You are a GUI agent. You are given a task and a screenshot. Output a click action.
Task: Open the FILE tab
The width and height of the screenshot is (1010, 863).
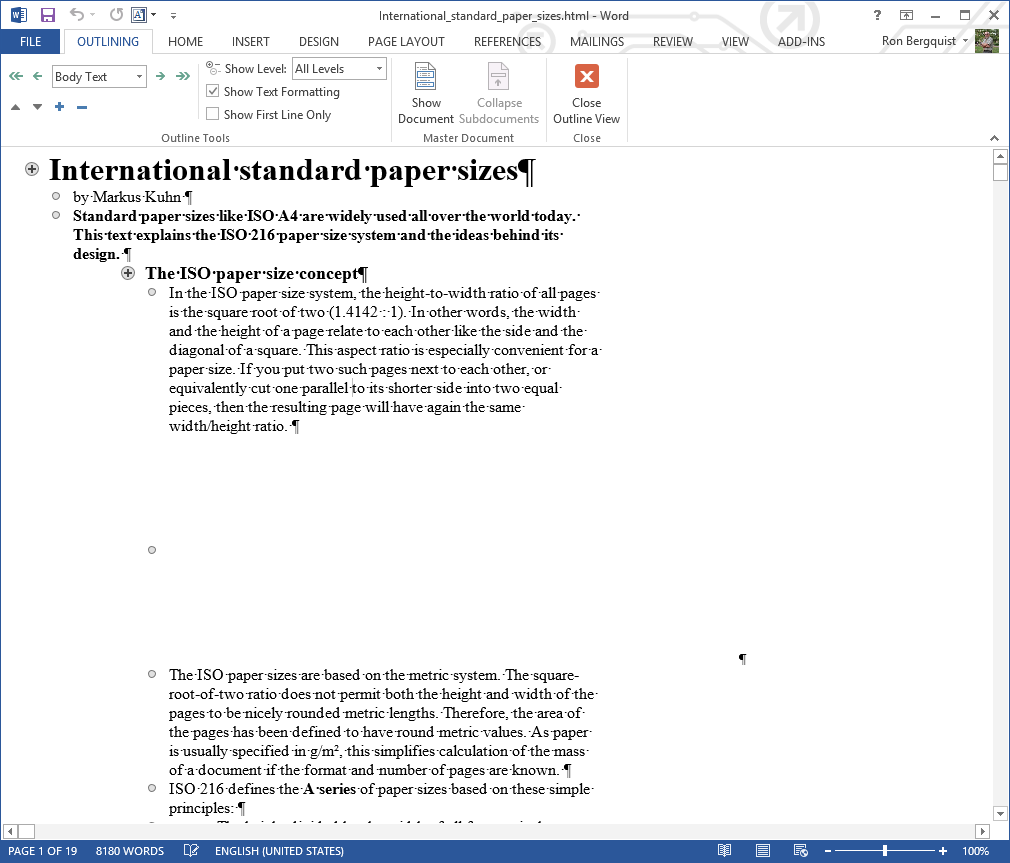(x=30, y=42)
